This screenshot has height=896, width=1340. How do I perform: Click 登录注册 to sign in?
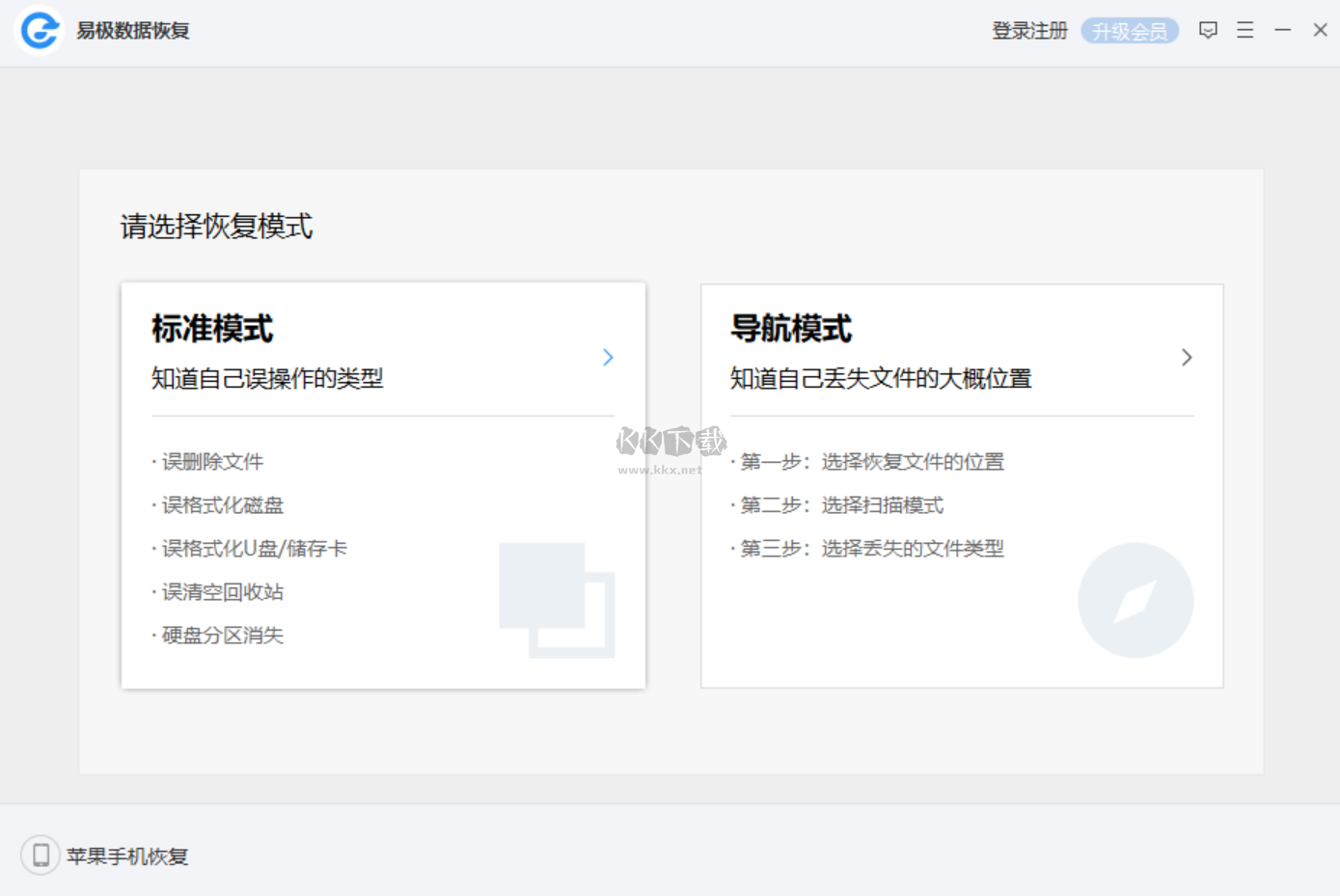(x=1028, y=30)
